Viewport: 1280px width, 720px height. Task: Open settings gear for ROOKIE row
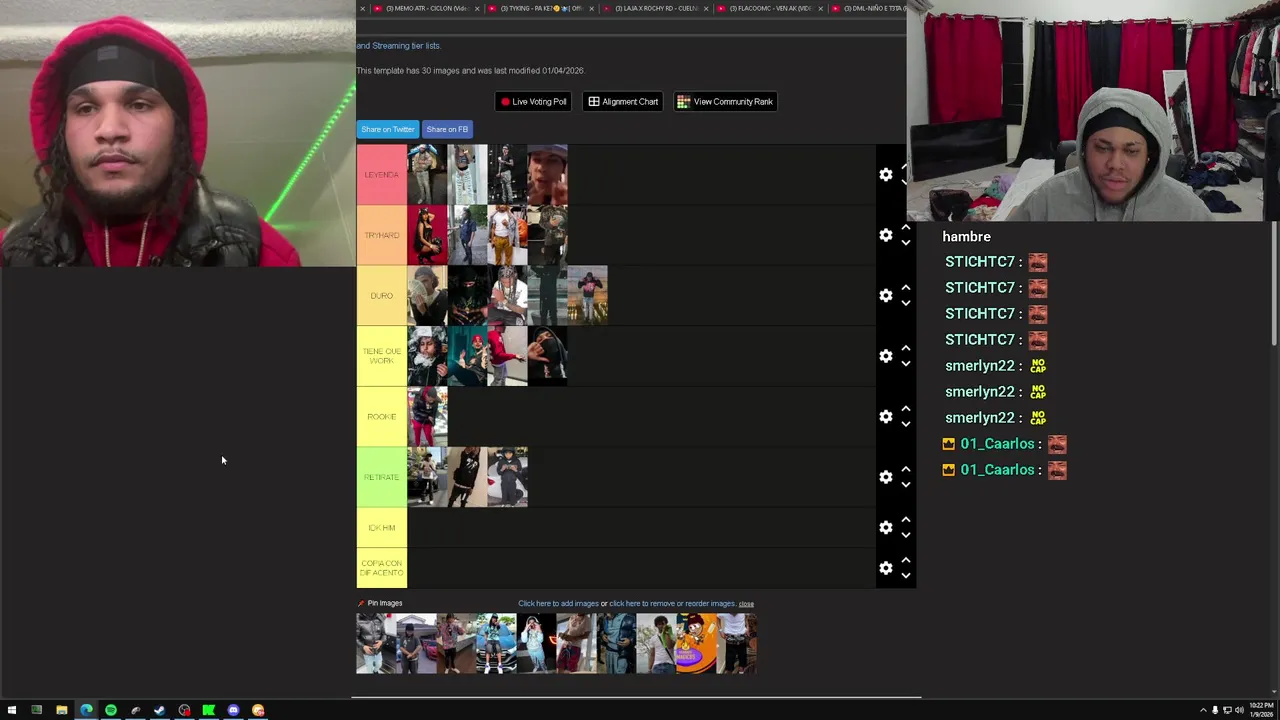[886, 417]
